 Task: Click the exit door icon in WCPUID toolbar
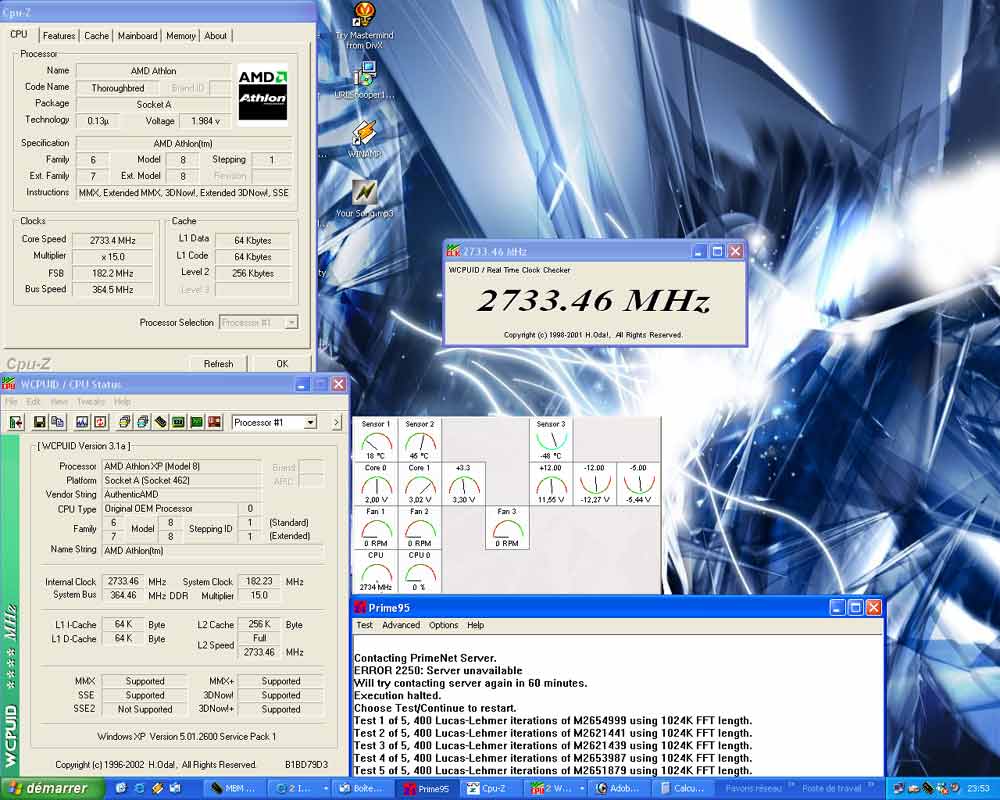click(16, 422)
